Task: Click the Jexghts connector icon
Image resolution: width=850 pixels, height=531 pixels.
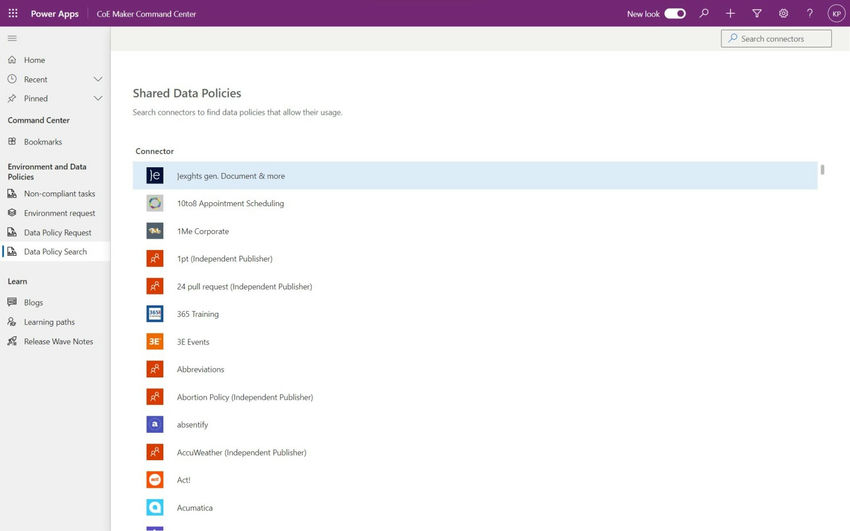Action: [154, 175]
